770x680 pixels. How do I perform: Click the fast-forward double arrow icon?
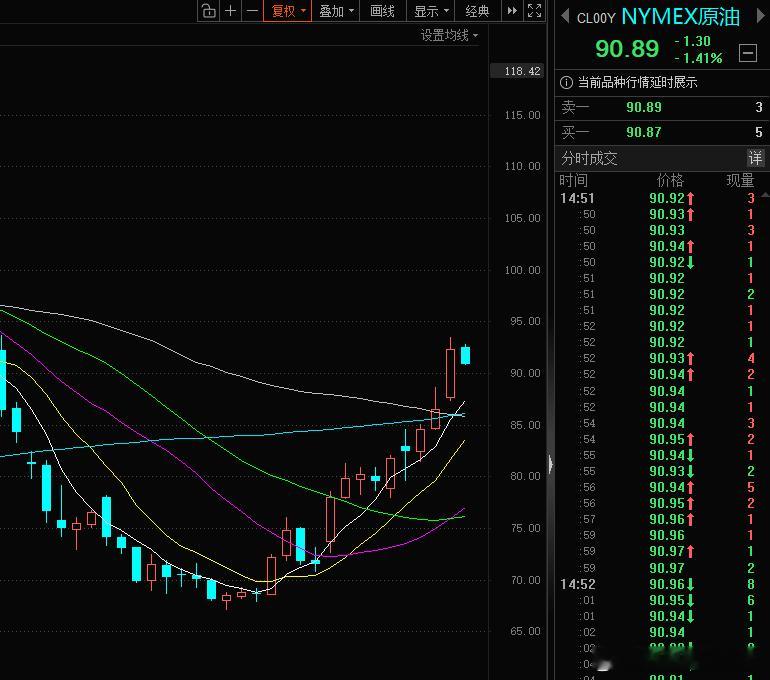tap(512, 11)
